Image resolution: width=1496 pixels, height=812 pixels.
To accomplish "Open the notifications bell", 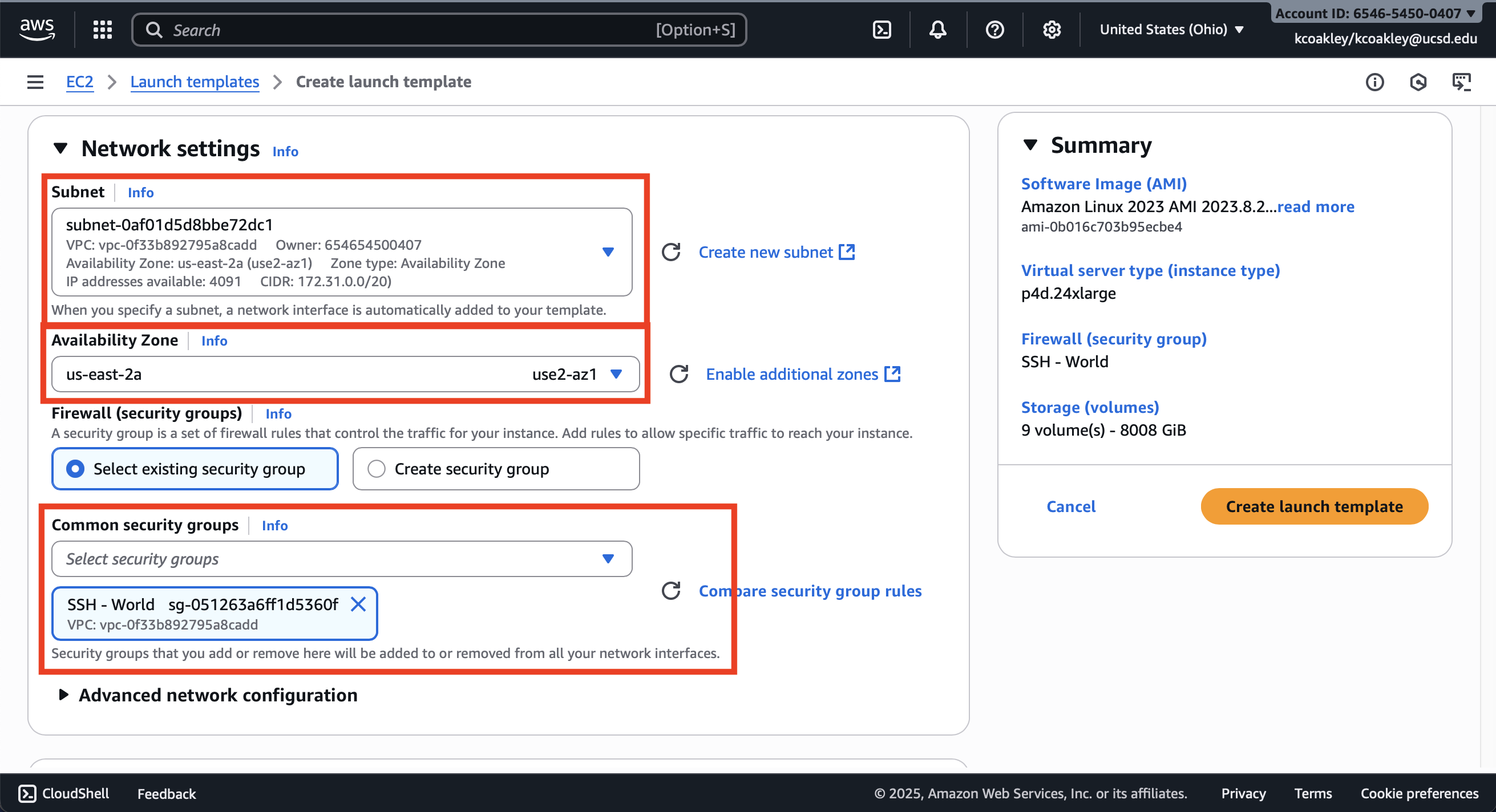I will click(x=937, y=30).
